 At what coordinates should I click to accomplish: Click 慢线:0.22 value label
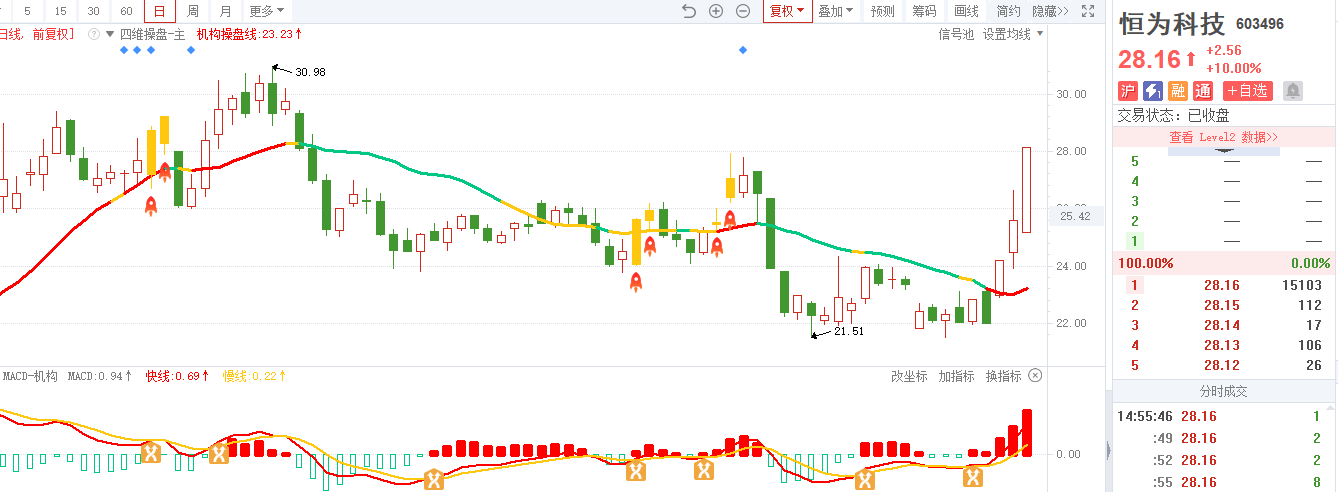[x=255, y=376]
